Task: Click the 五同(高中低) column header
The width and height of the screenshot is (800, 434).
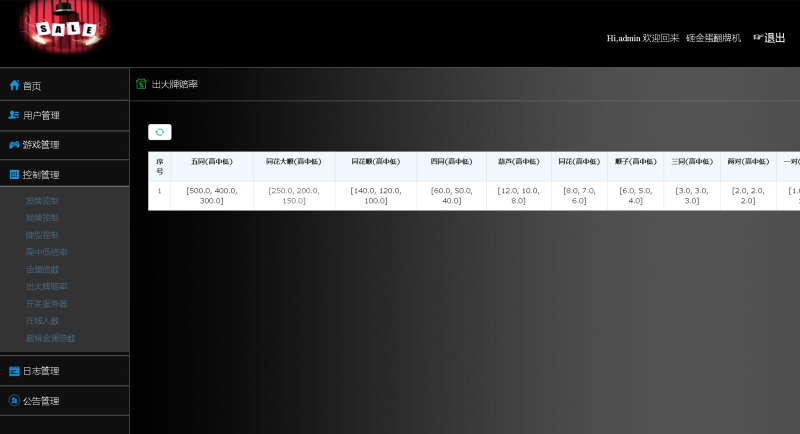Action: [211, 161]
